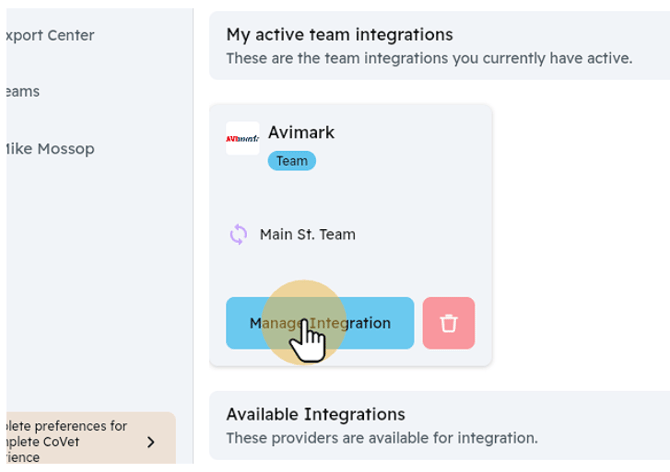Click the providers available for integration text
Image resolution: width=670 pixels, height=472 pixels.
tap(381, 437)
